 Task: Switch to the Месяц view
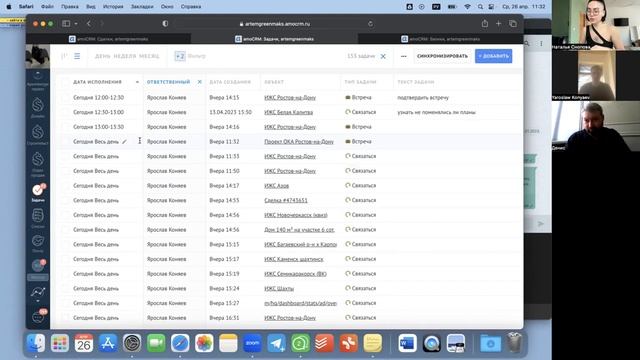149,56
